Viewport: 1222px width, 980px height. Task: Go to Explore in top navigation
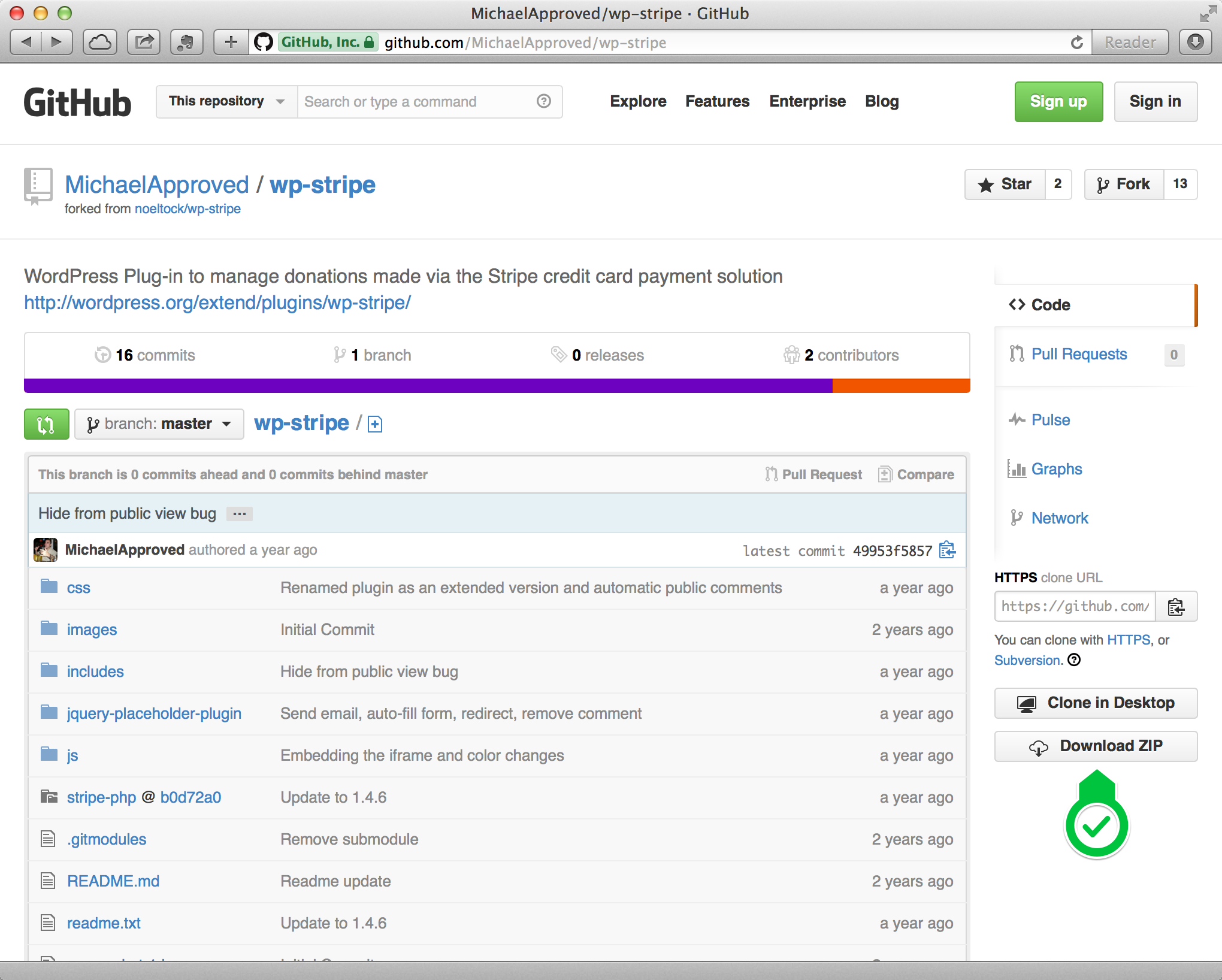tap(638, 101)
